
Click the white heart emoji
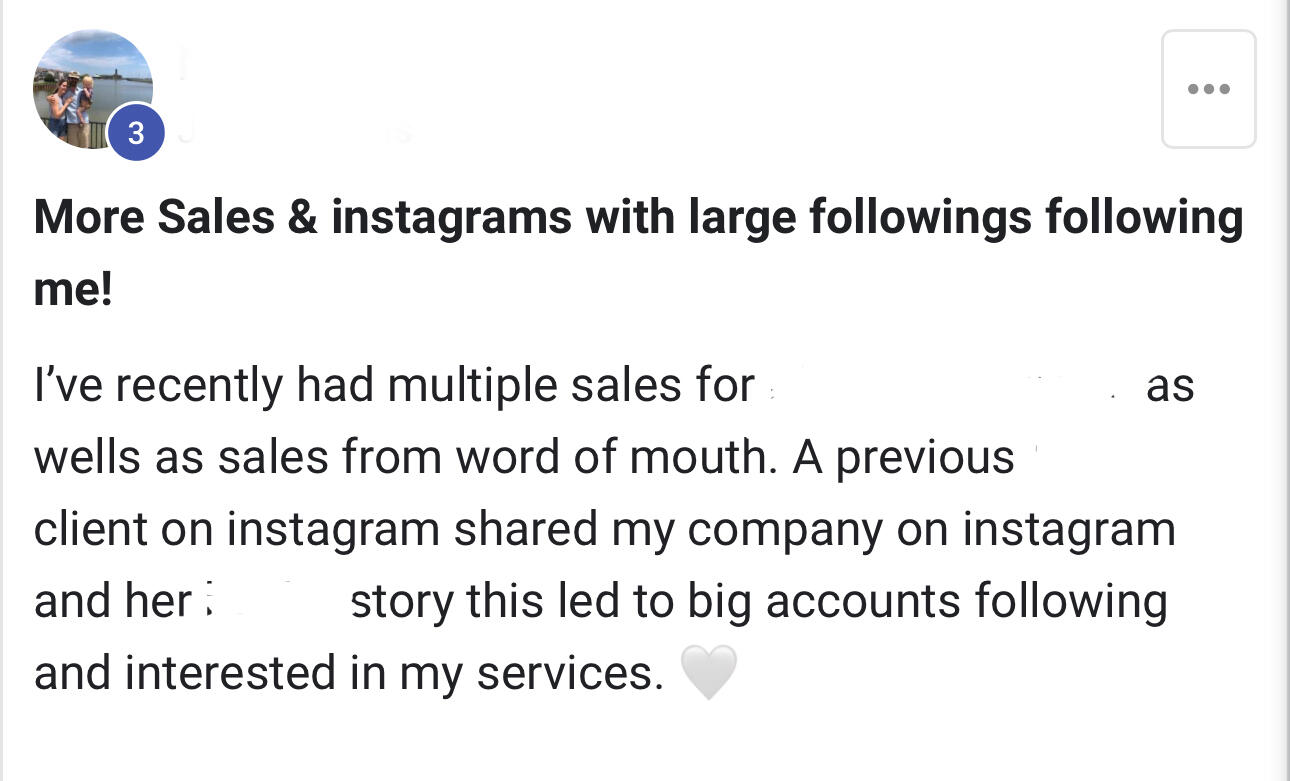pyautogui.click(x=708, y=672)
